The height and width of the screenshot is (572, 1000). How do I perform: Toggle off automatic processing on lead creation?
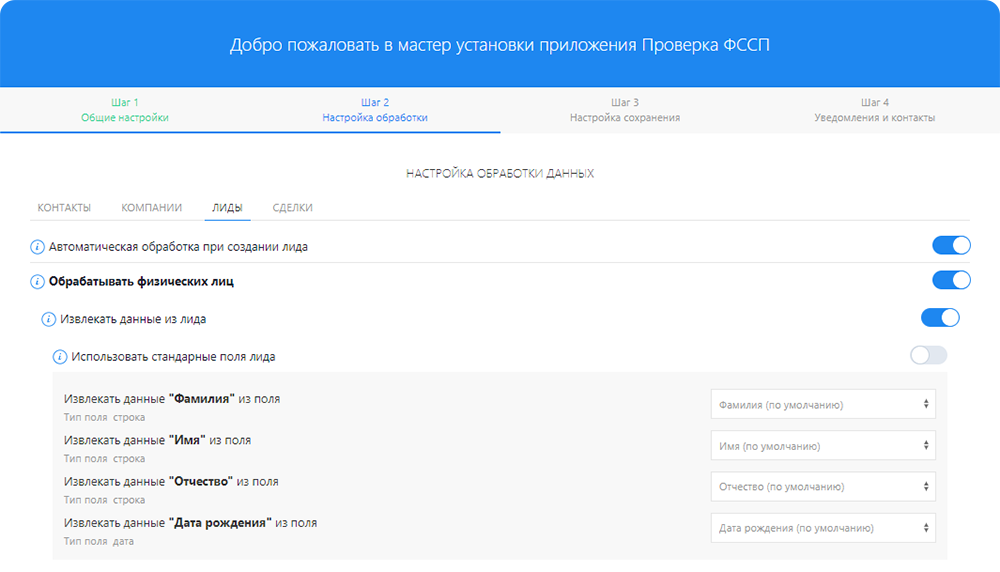pyautogui.click(x=950, y=246)
